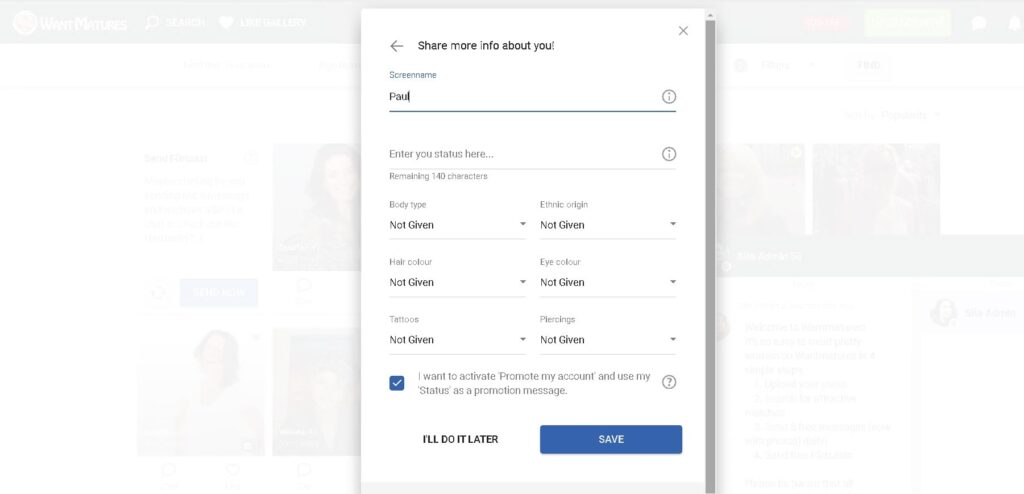Toggle the Promote my account checkbox
This screenshot has width=1024, height=494.
[x=396, y=383]
